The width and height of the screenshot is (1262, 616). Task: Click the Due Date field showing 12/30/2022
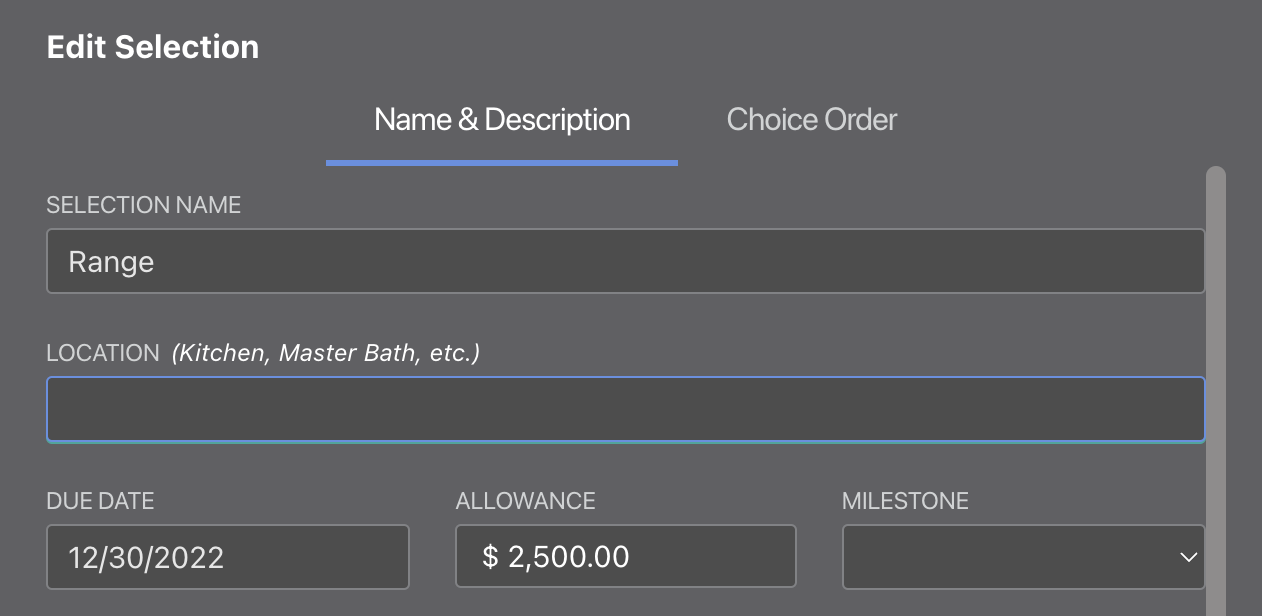click(227, 557)
